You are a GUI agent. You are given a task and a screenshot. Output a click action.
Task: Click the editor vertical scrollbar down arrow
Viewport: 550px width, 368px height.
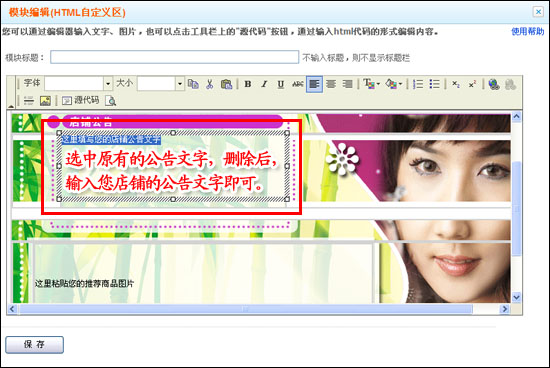(516, 297)
